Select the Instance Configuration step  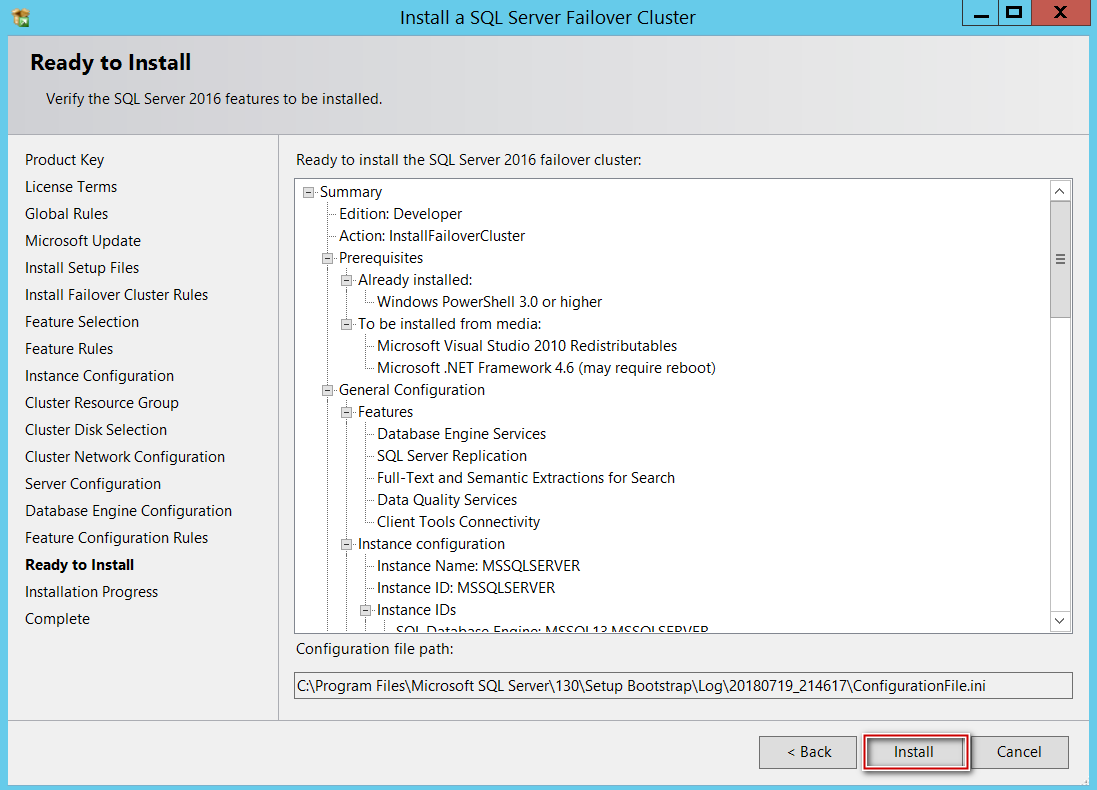(99, 376)
